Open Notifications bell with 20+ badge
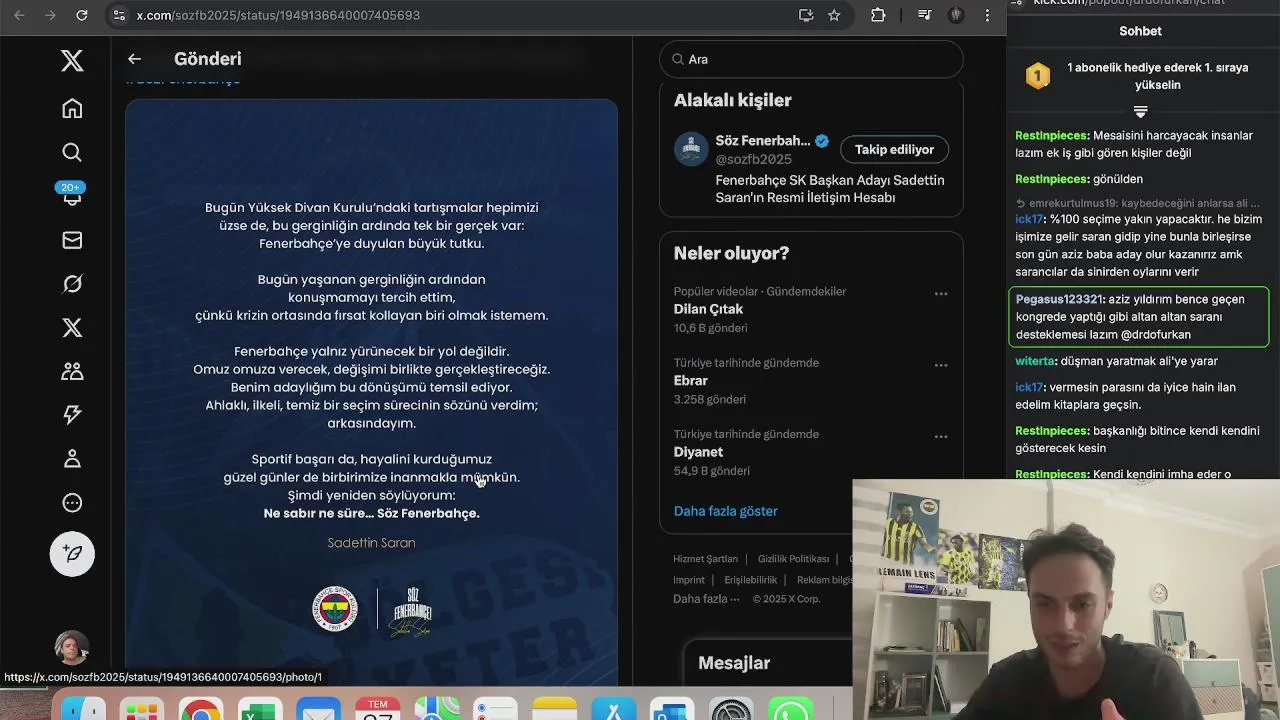 pyautogui.click(x=72, y=195)
